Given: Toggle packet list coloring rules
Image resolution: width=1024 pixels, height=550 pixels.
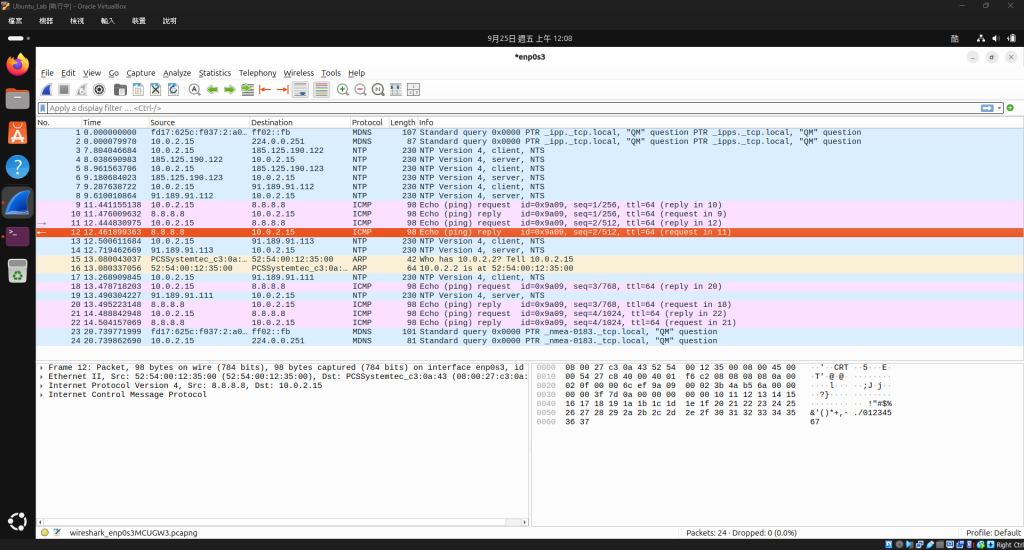Looking at the screenshot, I should tap(321, 90).
